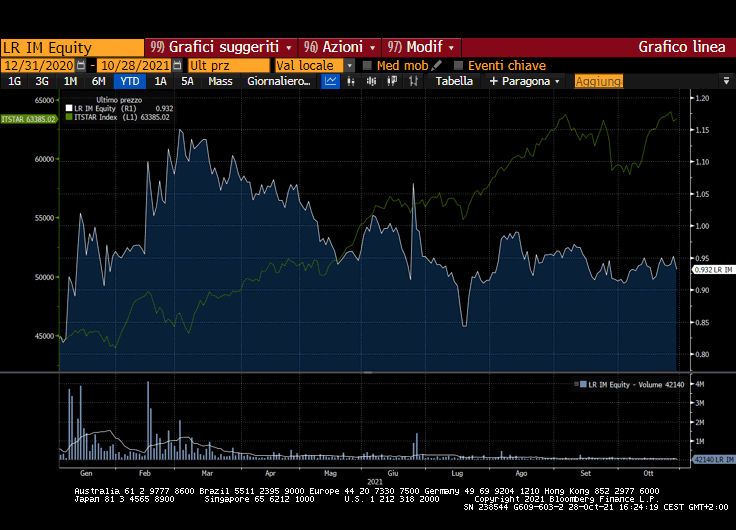This screenshot has width=736, height=530.
Task: Switch to the 5A time range
Action: 187,81
